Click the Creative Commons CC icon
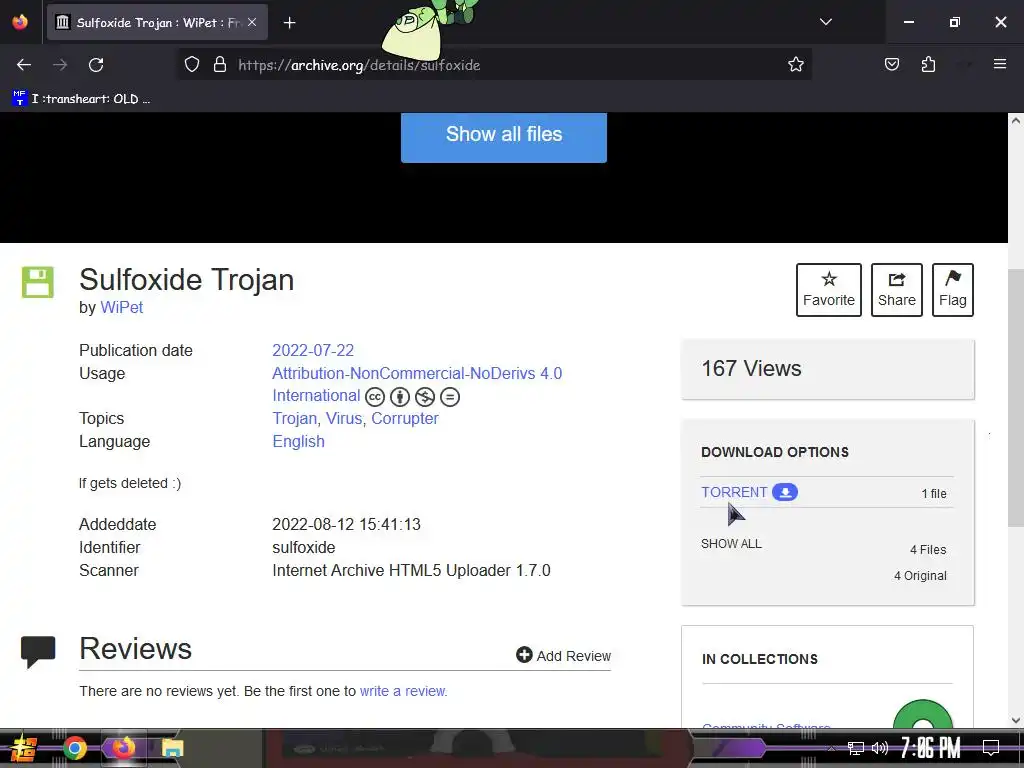Viewport: 1024px width, 768px height. tap(375, 396)
